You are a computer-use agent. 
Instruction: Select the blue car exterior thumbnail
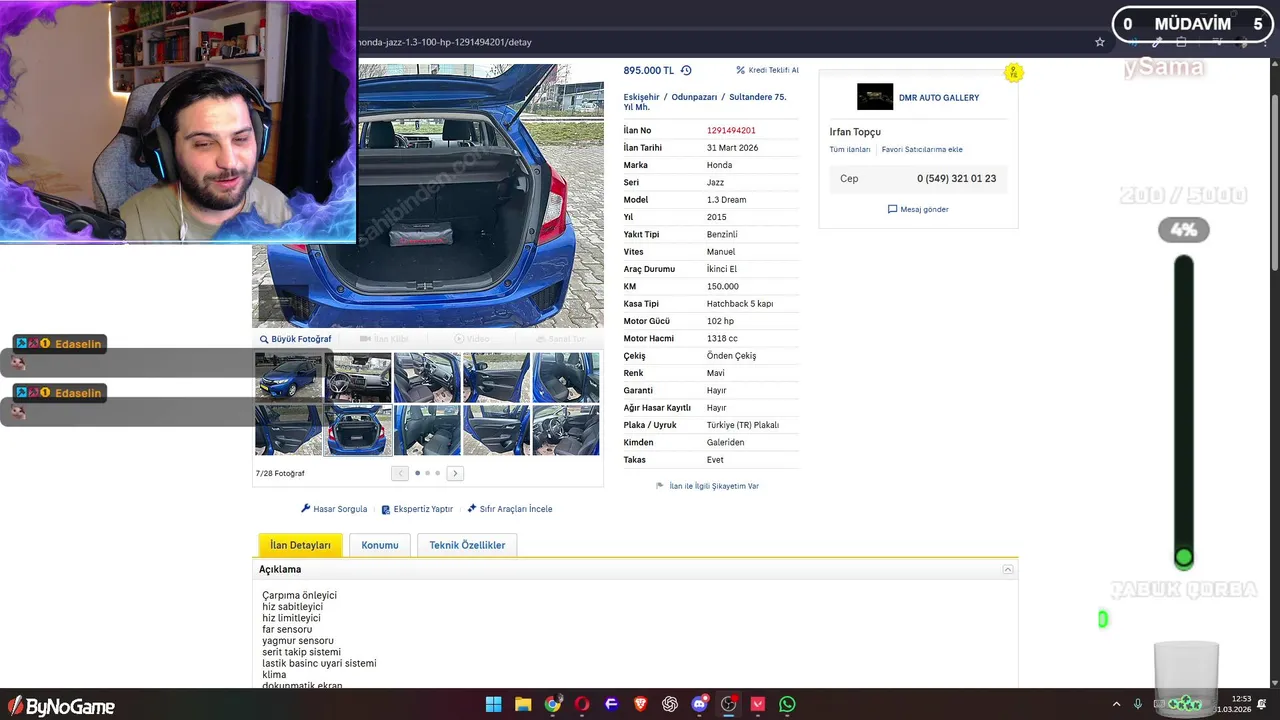click(x=288, y=377)
